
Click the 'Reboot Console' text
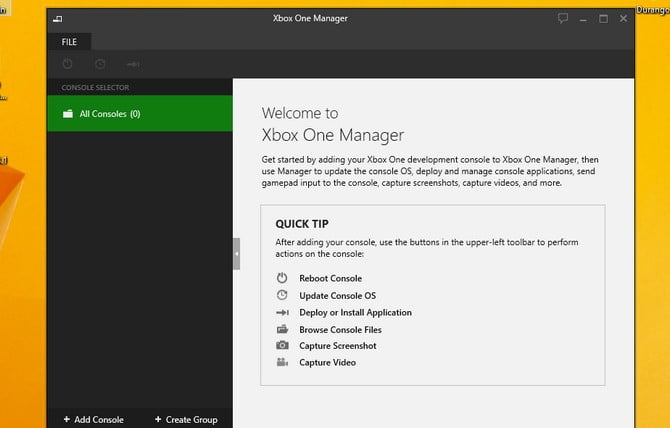click(x=330, y=278)
